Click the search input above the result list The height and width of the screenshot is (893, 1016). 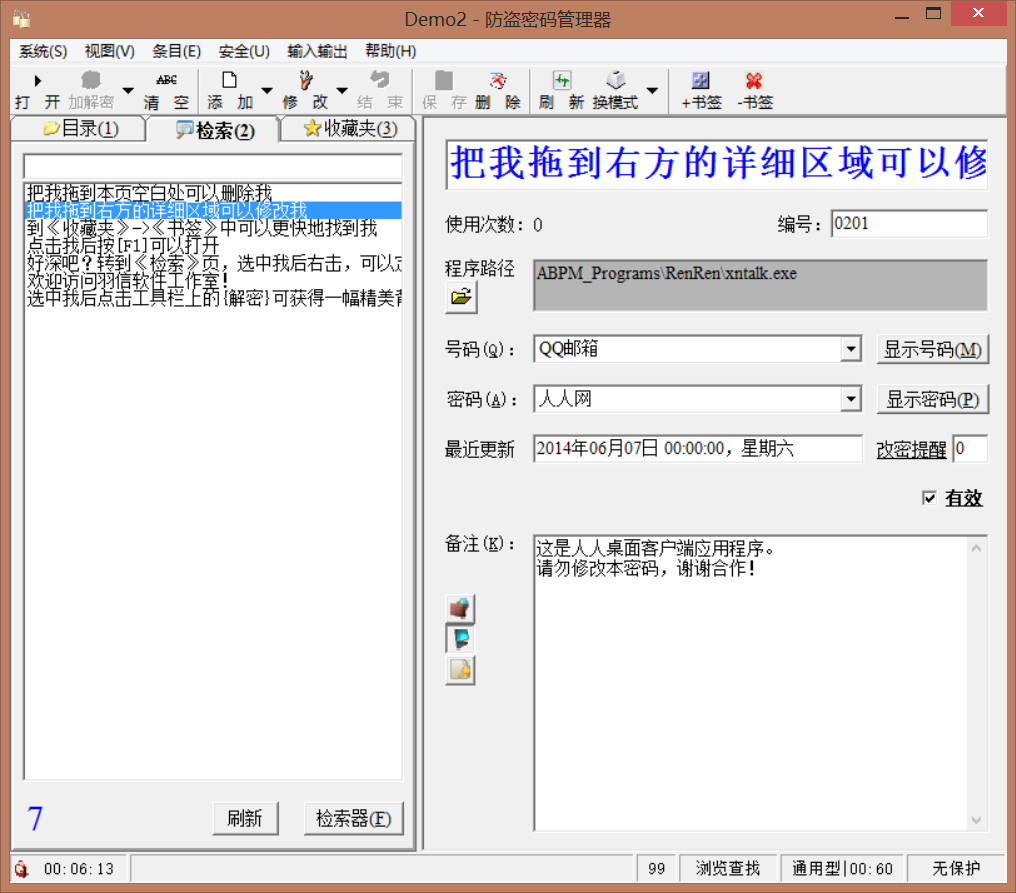(213, 167)
